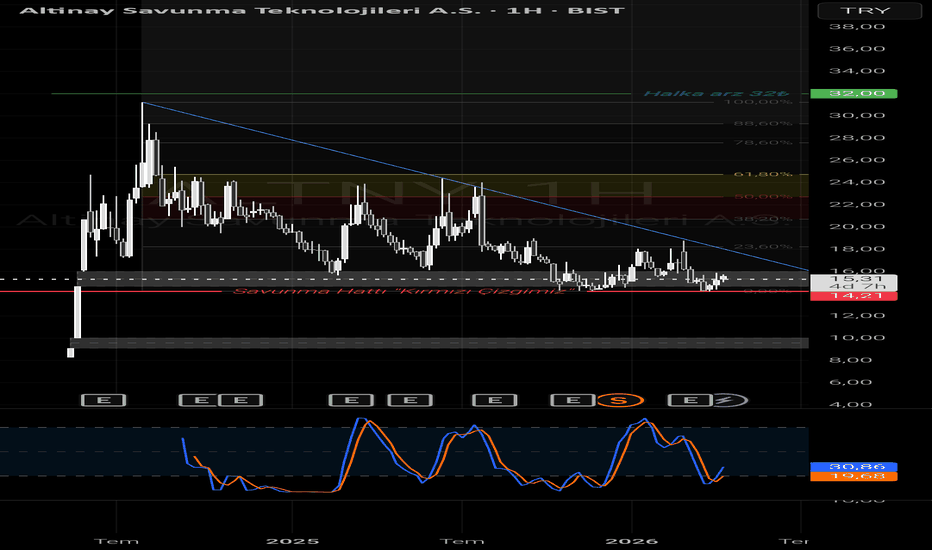Image resolution: width=932 pixels, height=550 pixels.
Task: Click the leftmost E earnings marker
Action: 103,400
